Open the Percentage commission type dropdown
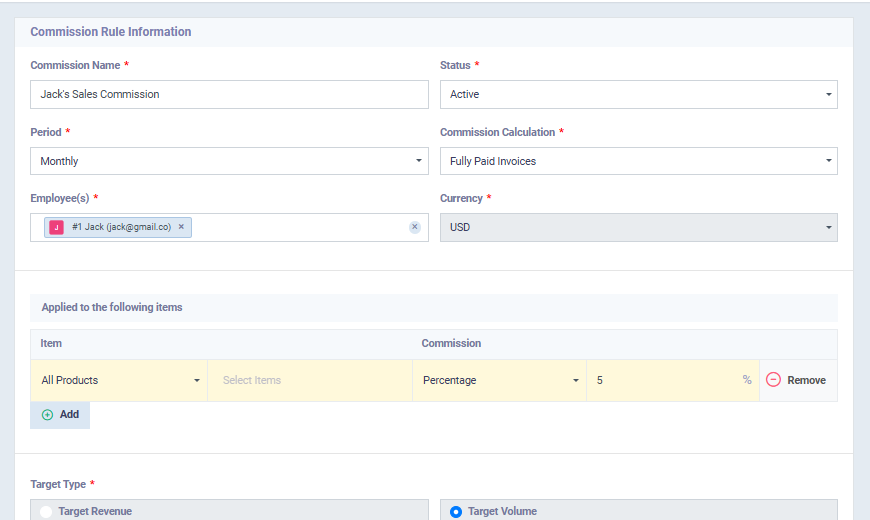Screen dimensions: 870x520 [499, 380]
